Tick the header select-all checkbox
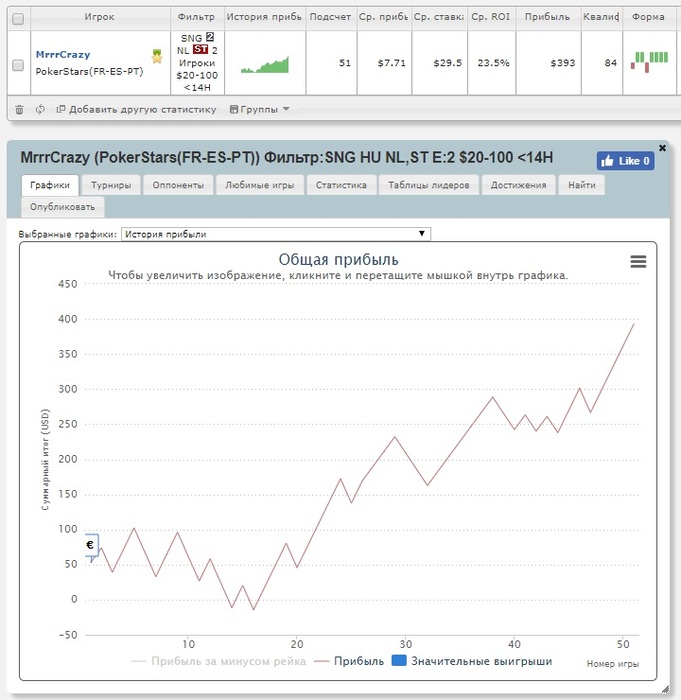 point(18,19)
